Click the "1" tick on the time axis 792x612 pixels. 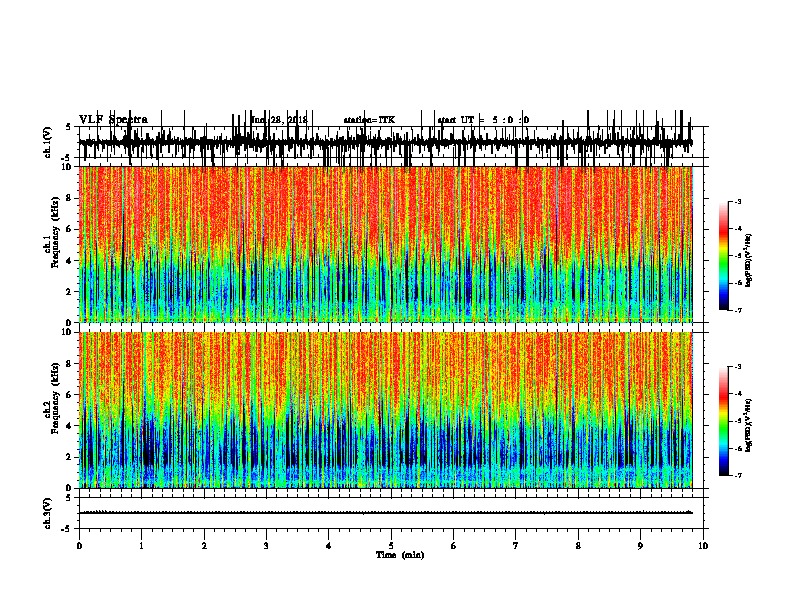[x=141, y=546]
